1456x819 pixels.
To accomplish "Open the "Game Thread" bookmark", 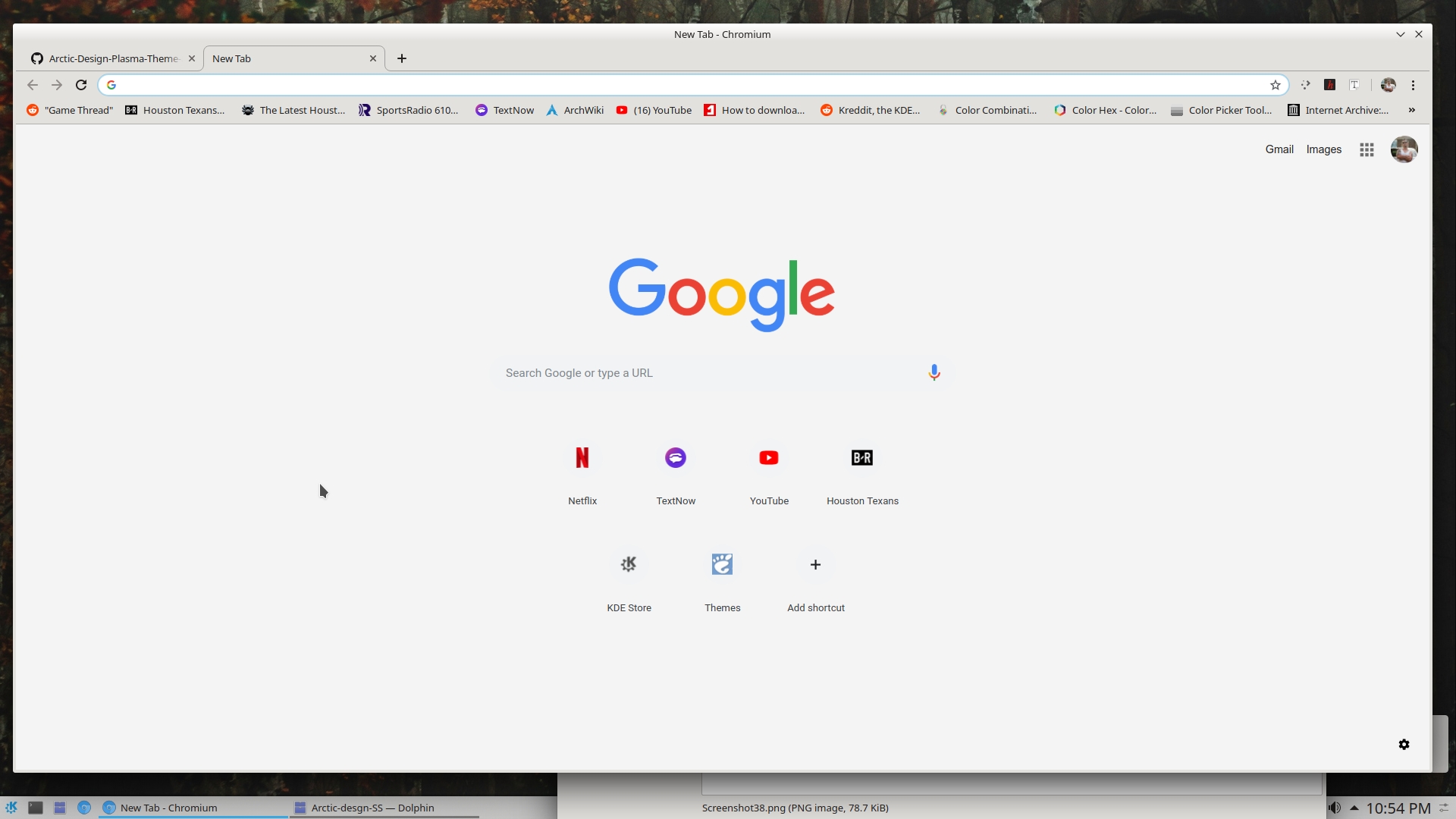I will tap(70, 110).
